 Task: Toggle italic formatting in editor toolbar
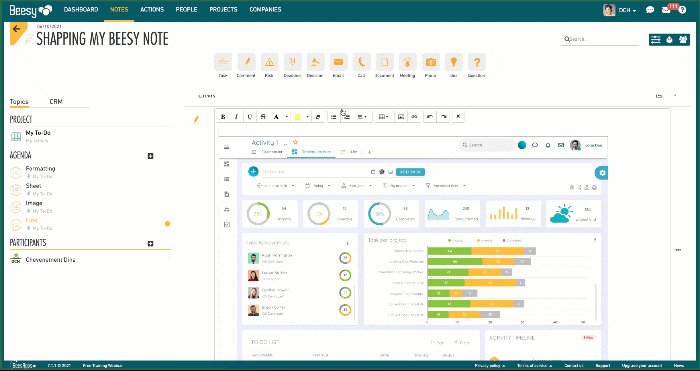click(236, 117)
